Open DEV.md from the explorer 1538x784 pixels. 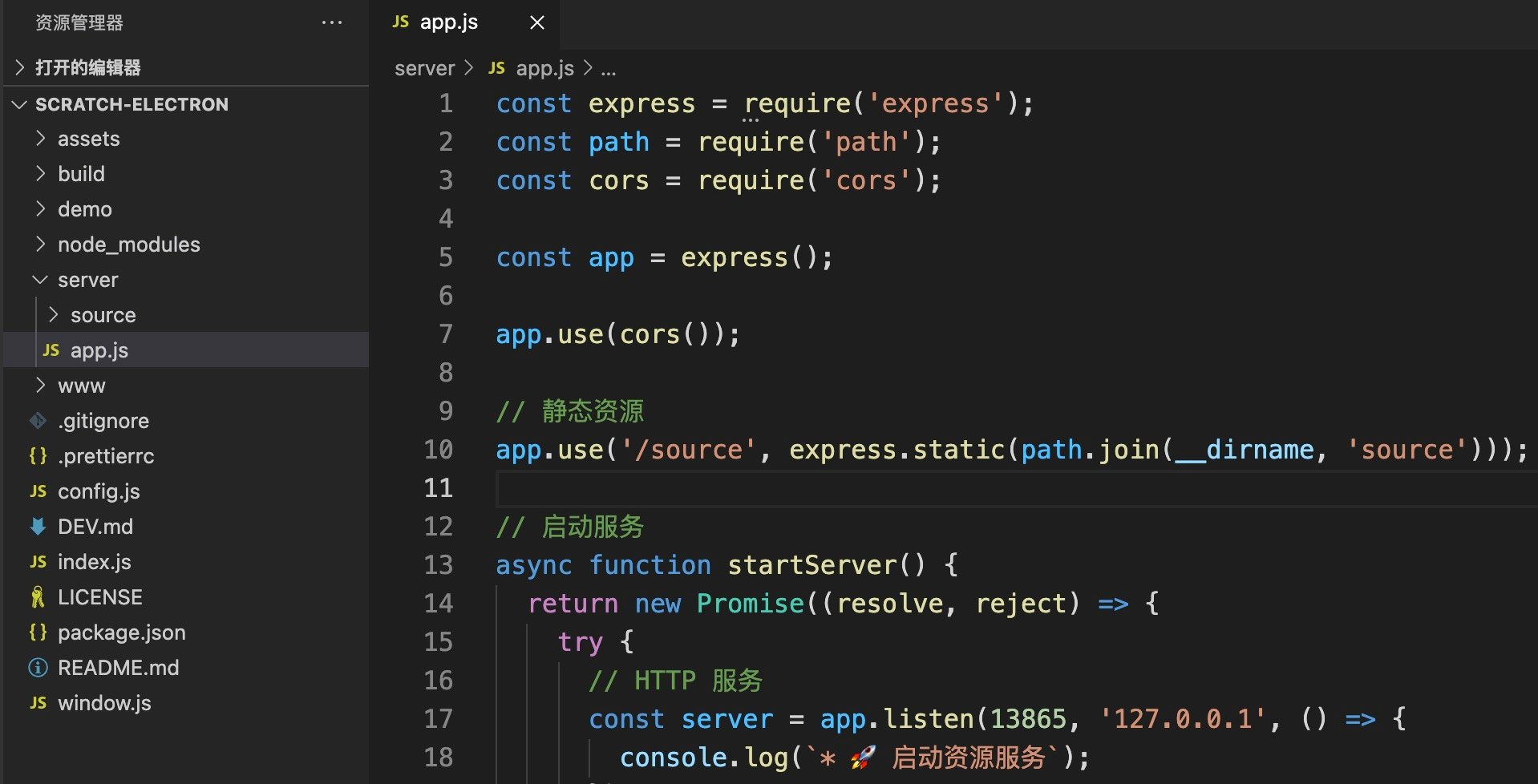[186, 527]
